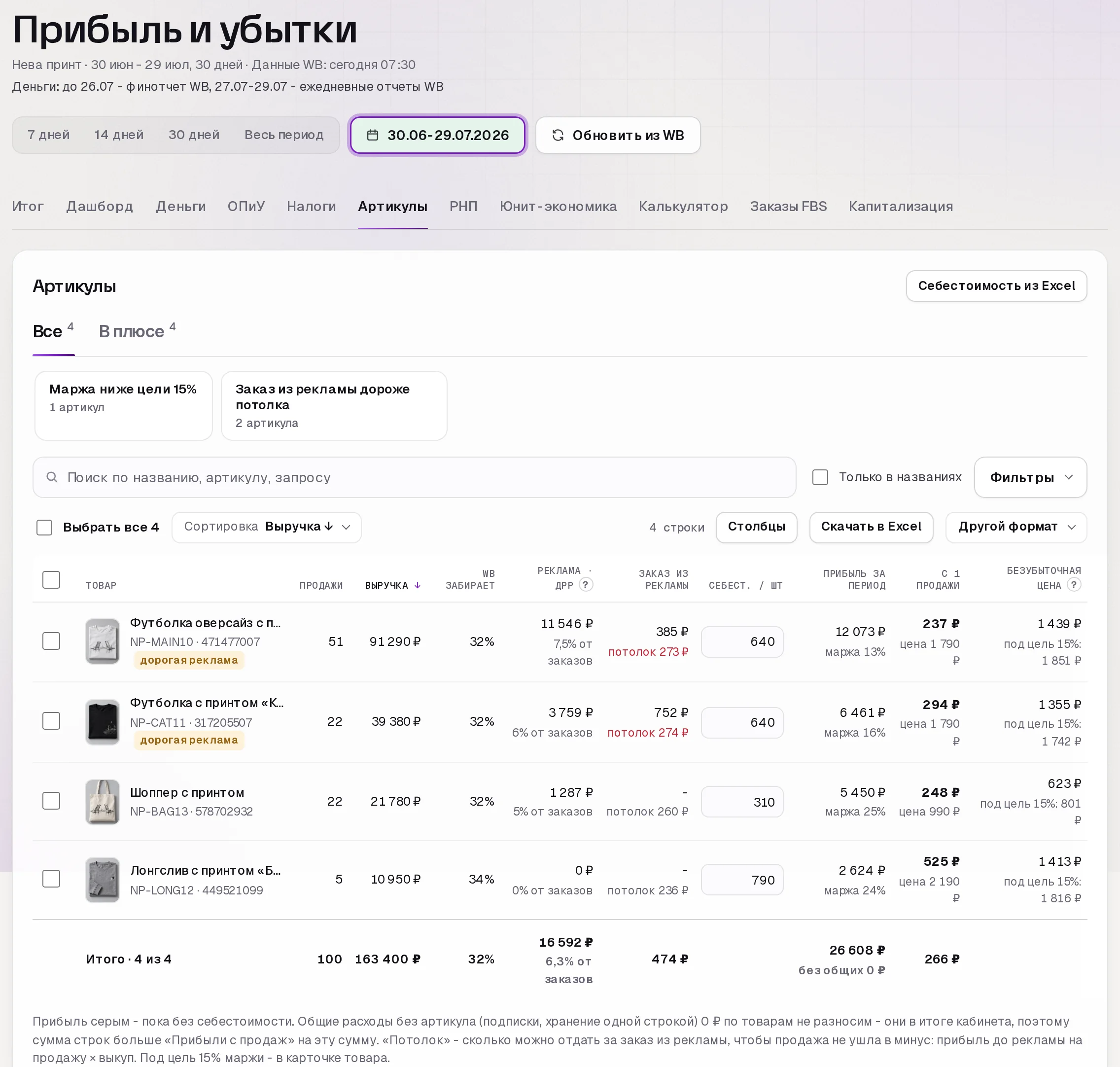
Task: Click Прибыль за период column header
Action: (854, 579)
